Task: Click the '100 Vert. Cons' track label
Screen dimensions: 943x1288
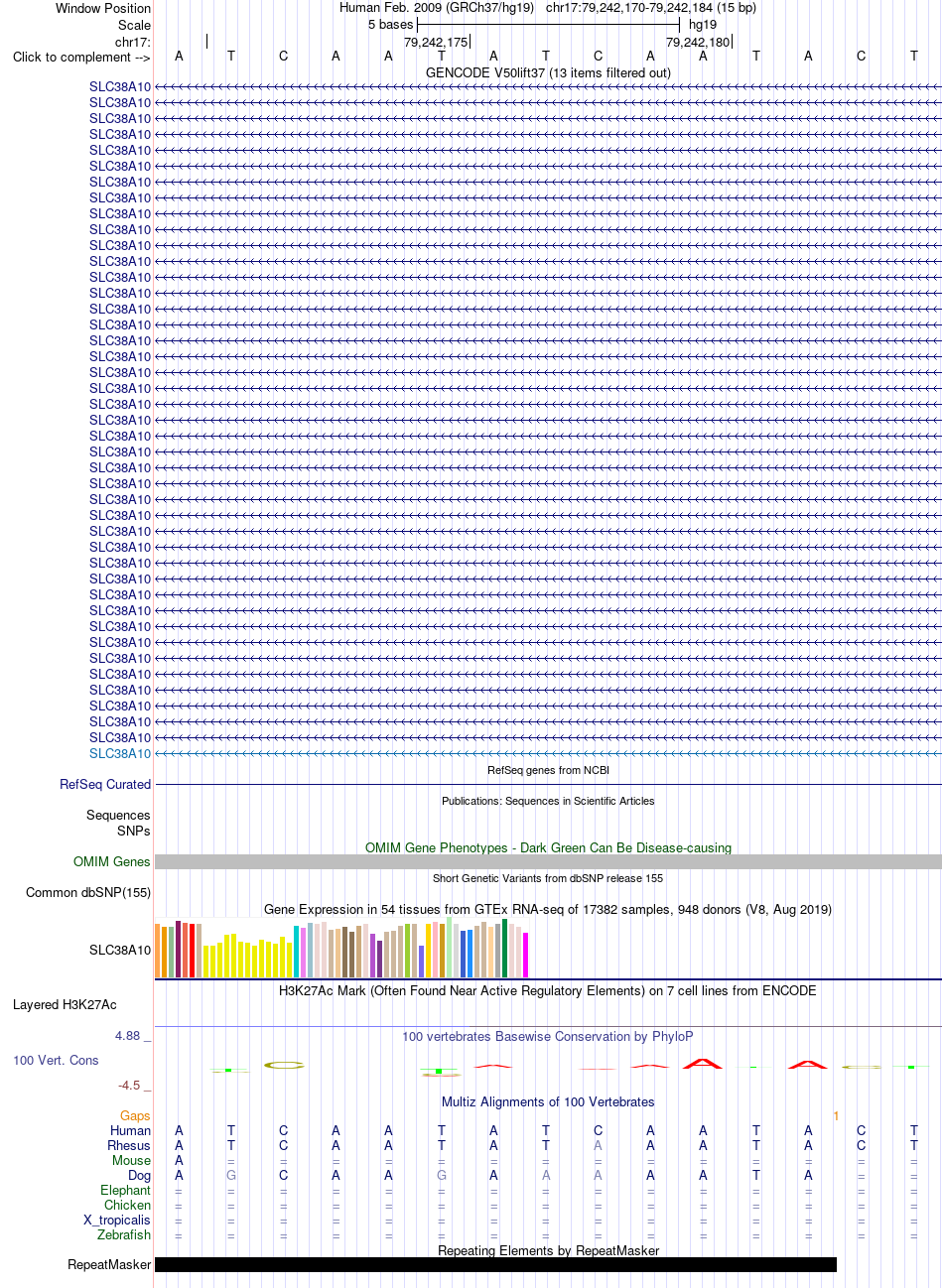Action: tap(56, 1060)
